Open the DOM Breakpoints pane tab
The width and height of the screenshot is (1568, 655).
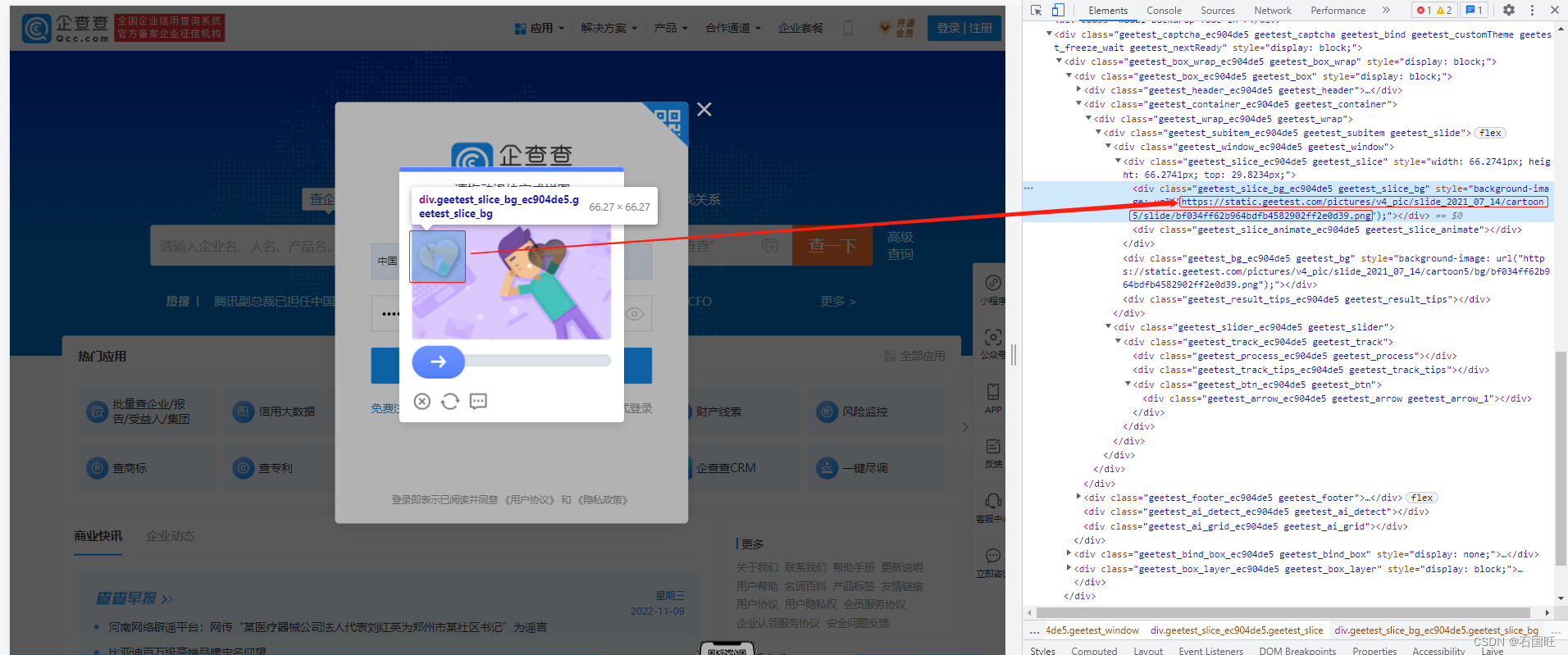(1297, 651)
